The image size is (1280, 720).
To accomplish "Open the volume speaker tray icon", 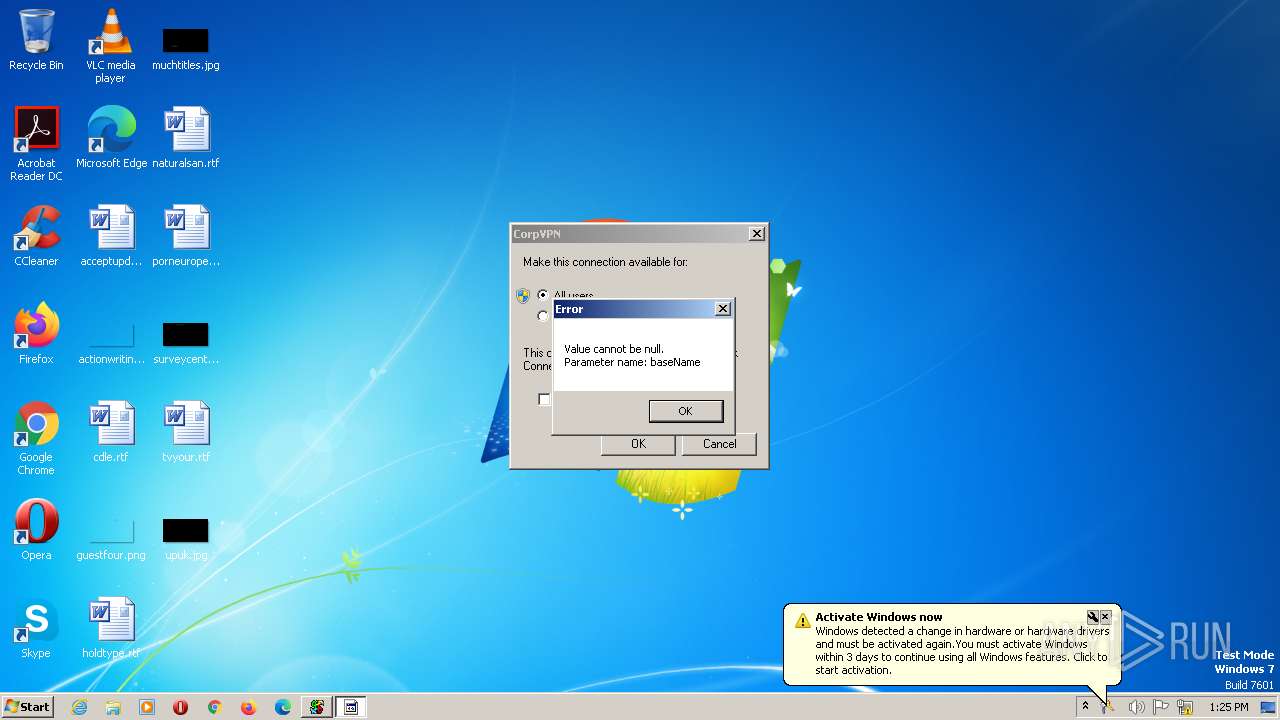I will point(1136,707).
